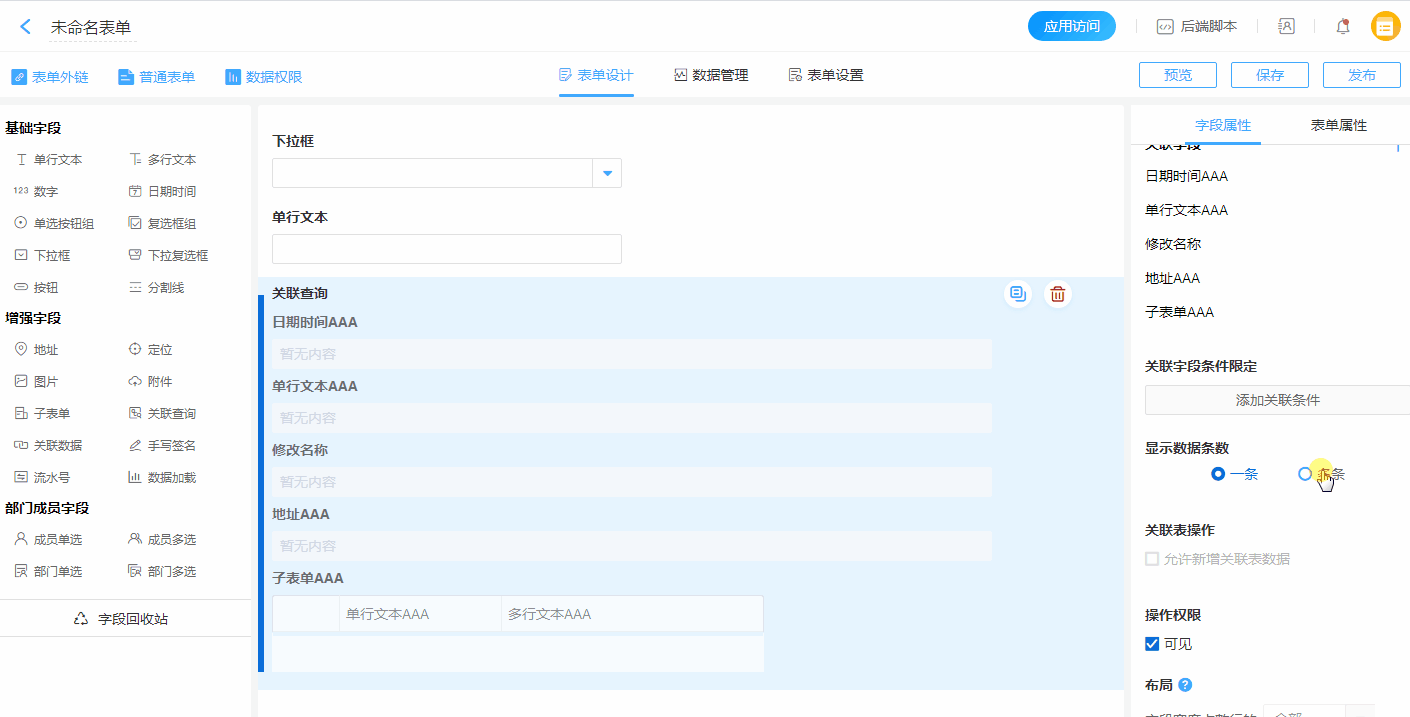Select the 手写签名 field type
1410x717 pixels.
(x=161, y=445)
